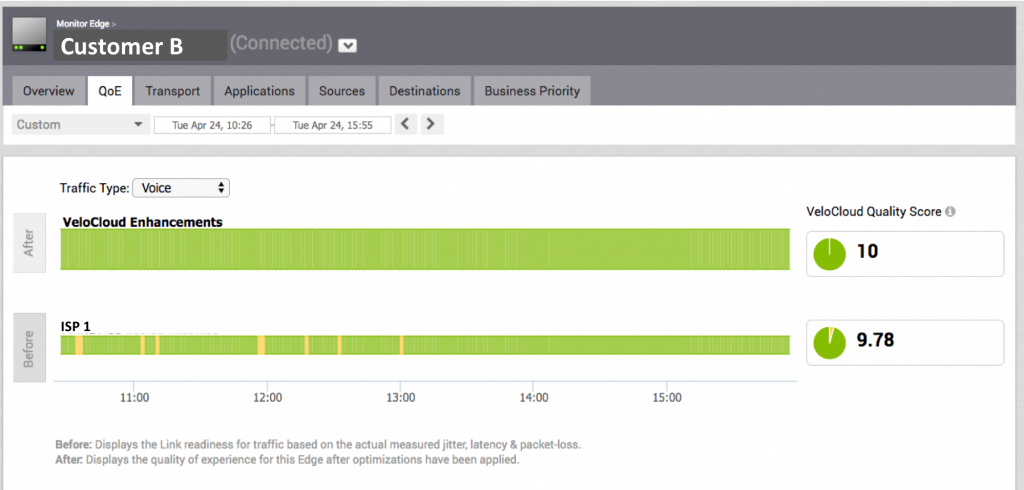This screenshot has width=1024, height=490.
Task: Click the edge device icon
Action: pos(29,35)
